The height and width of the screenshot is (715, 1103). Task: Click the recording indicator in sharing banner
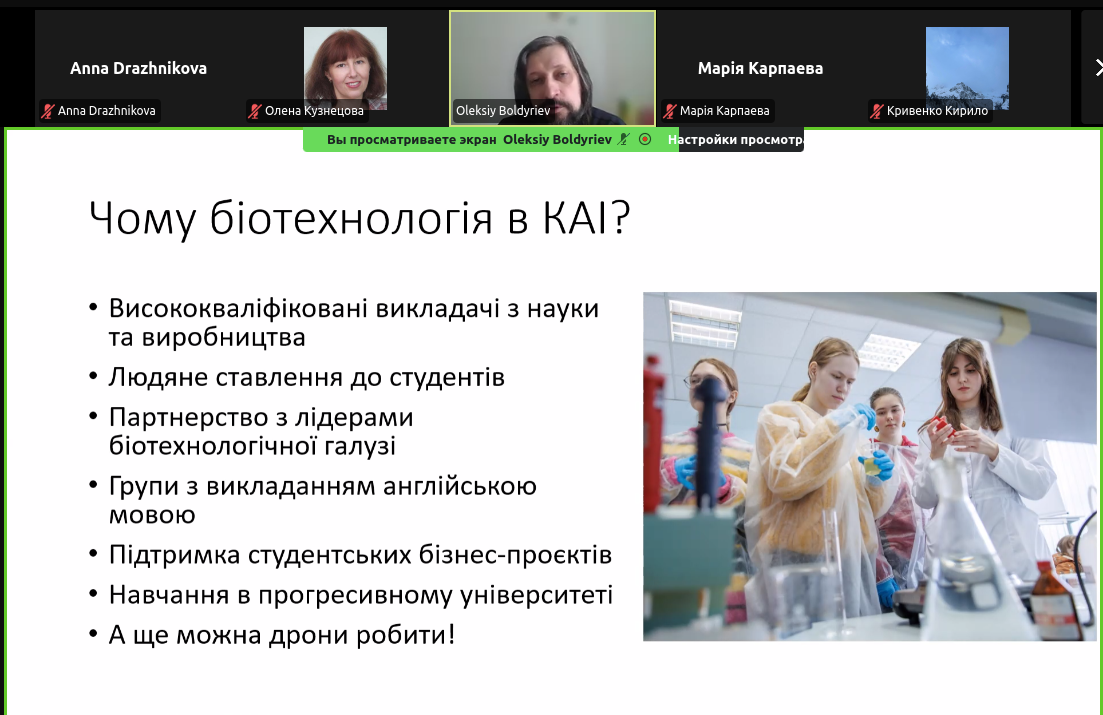(x=644, y=139)
